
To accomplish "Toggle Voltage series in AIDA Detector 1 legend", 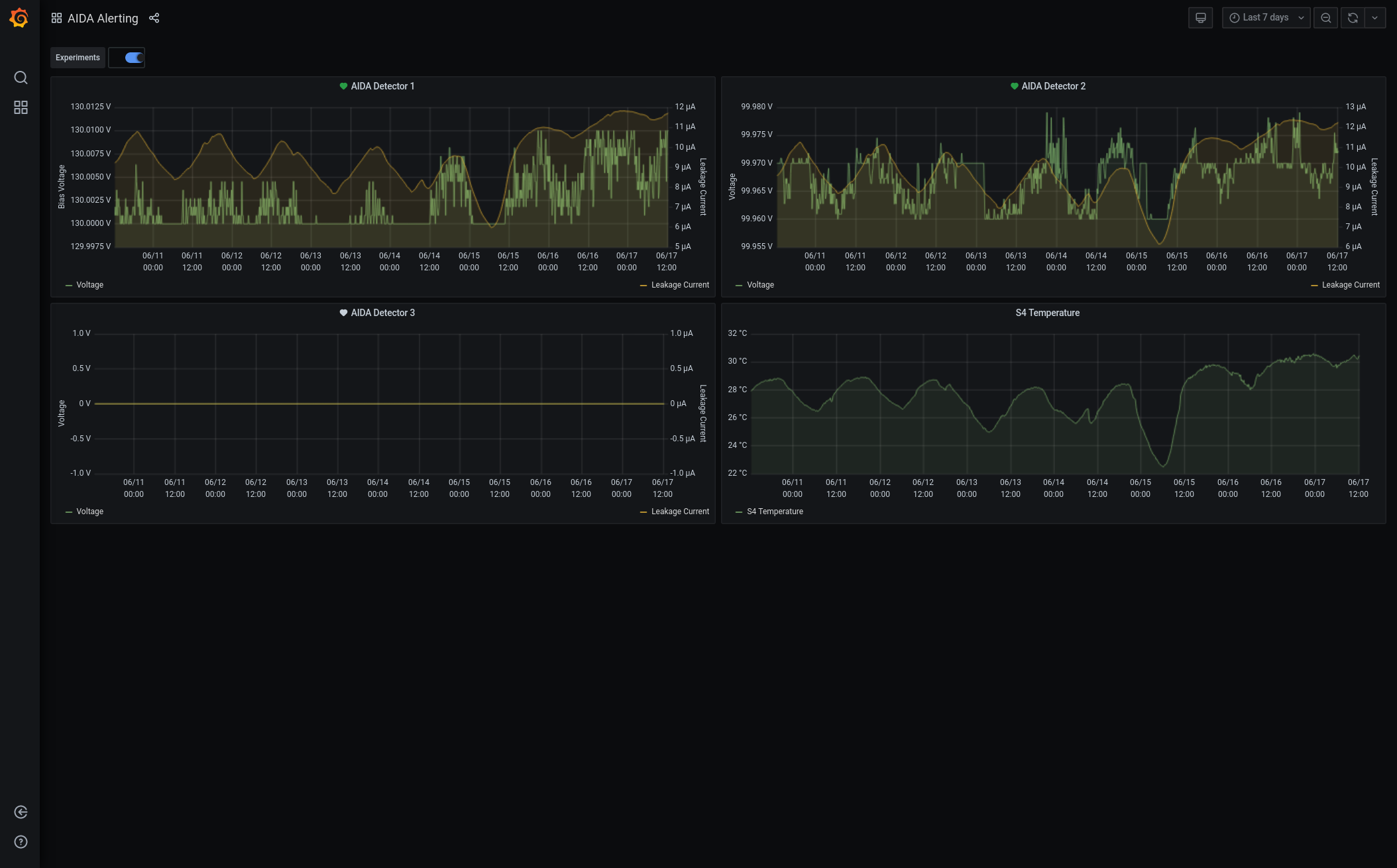I will (x=89, y=285).
